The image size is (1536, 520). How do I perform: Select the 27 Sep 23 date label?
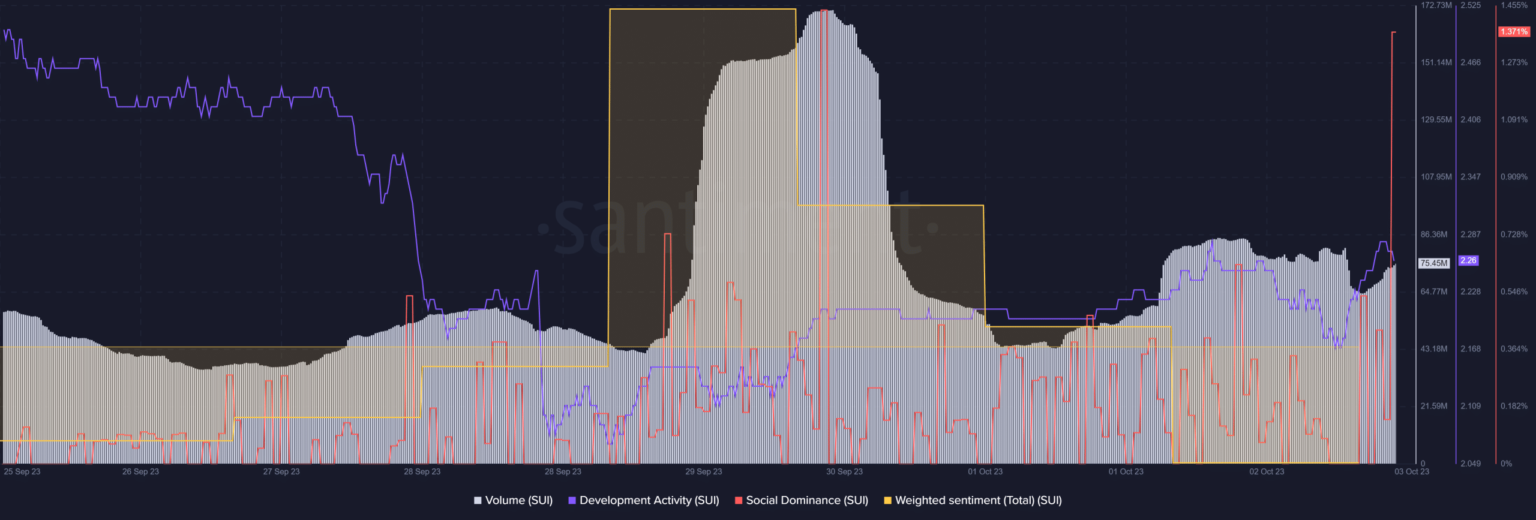281,471
